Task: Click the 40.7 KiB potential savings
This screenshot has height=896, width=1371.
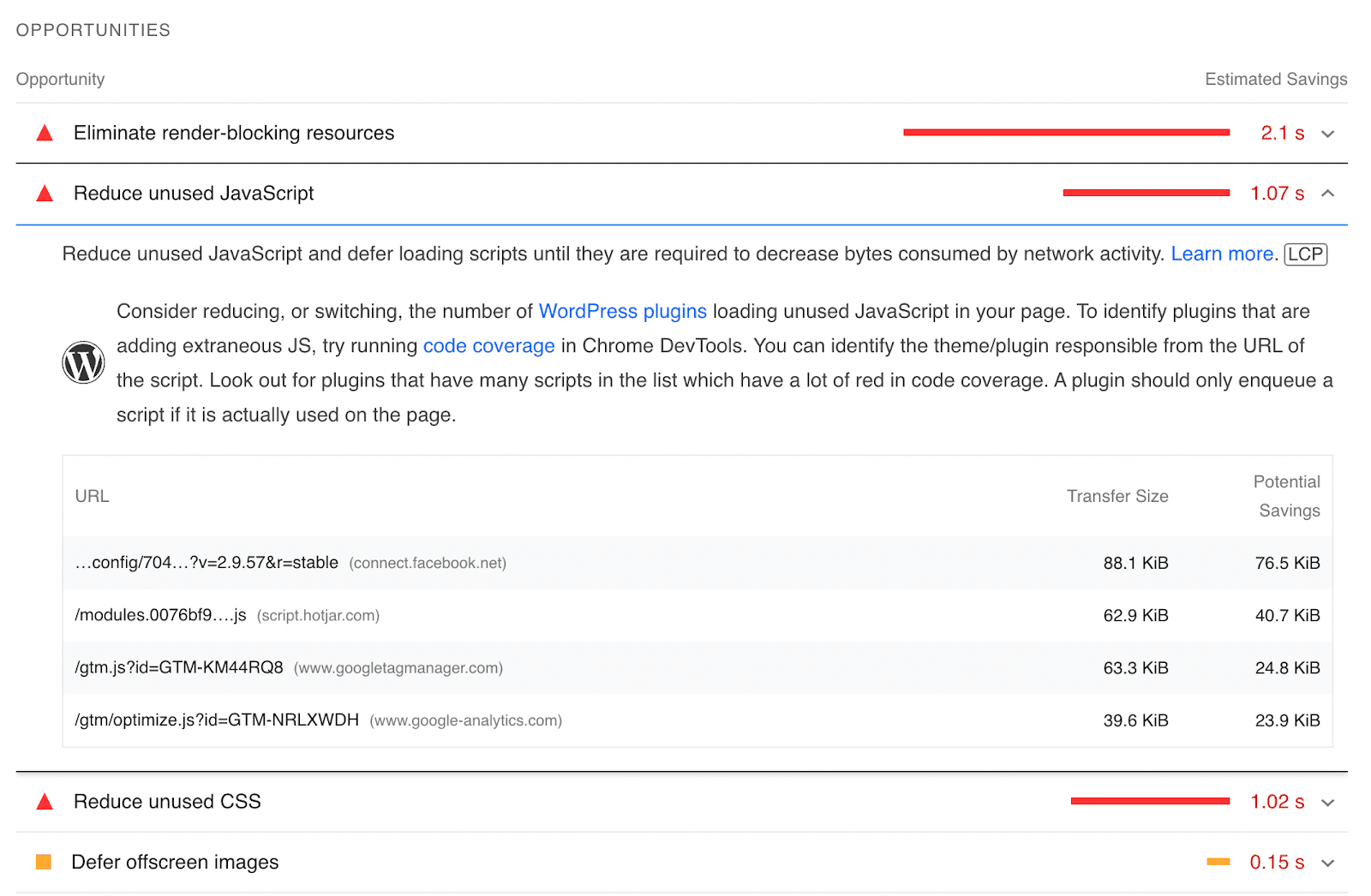Action: 1287,615
